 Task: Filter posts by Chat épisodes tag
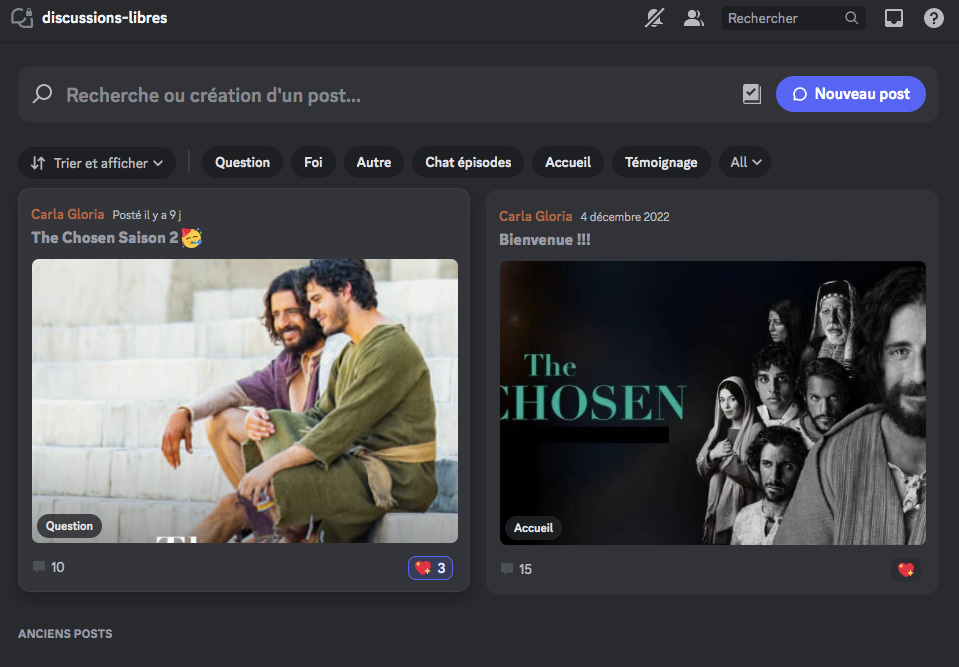tap(468, 163)
